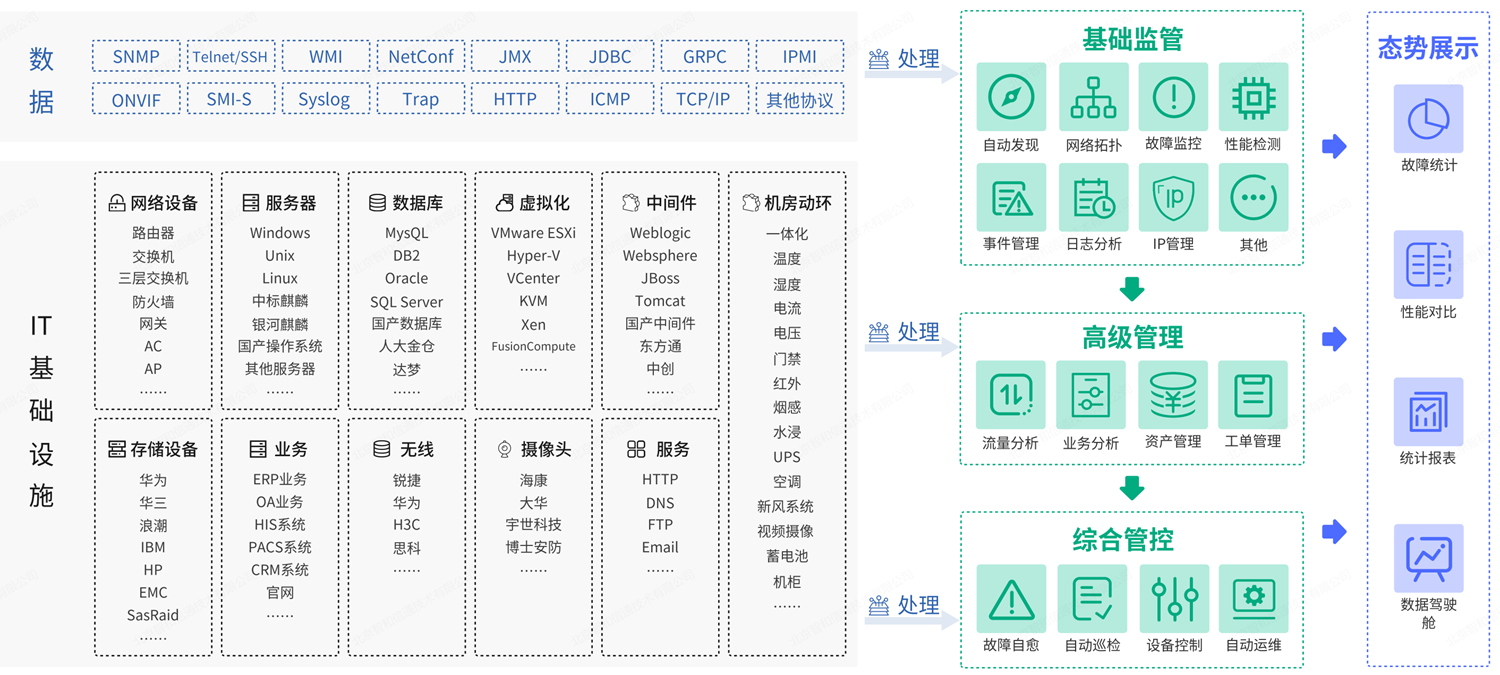Click the blue arrow next to 故障统计
The image size is (1500, 675).
1334,146
